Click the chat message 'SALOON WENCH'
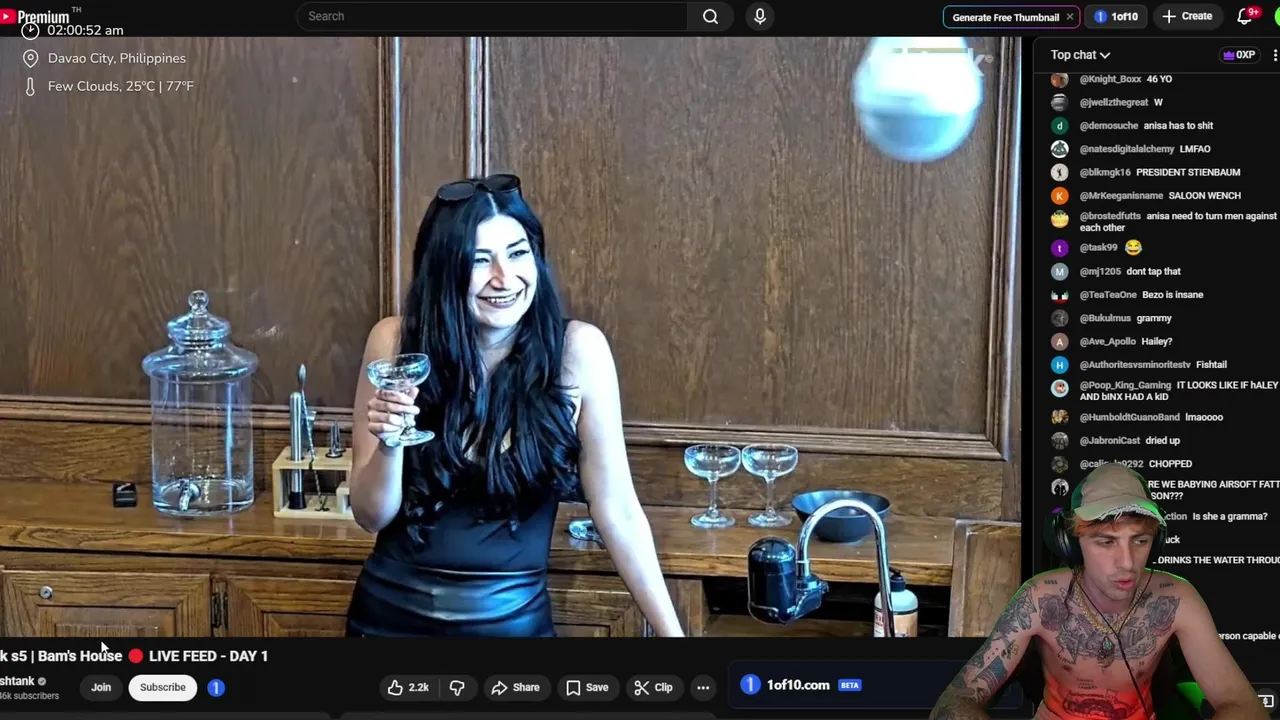Viewport: 1280px width, 720px height. (1204, 196)
